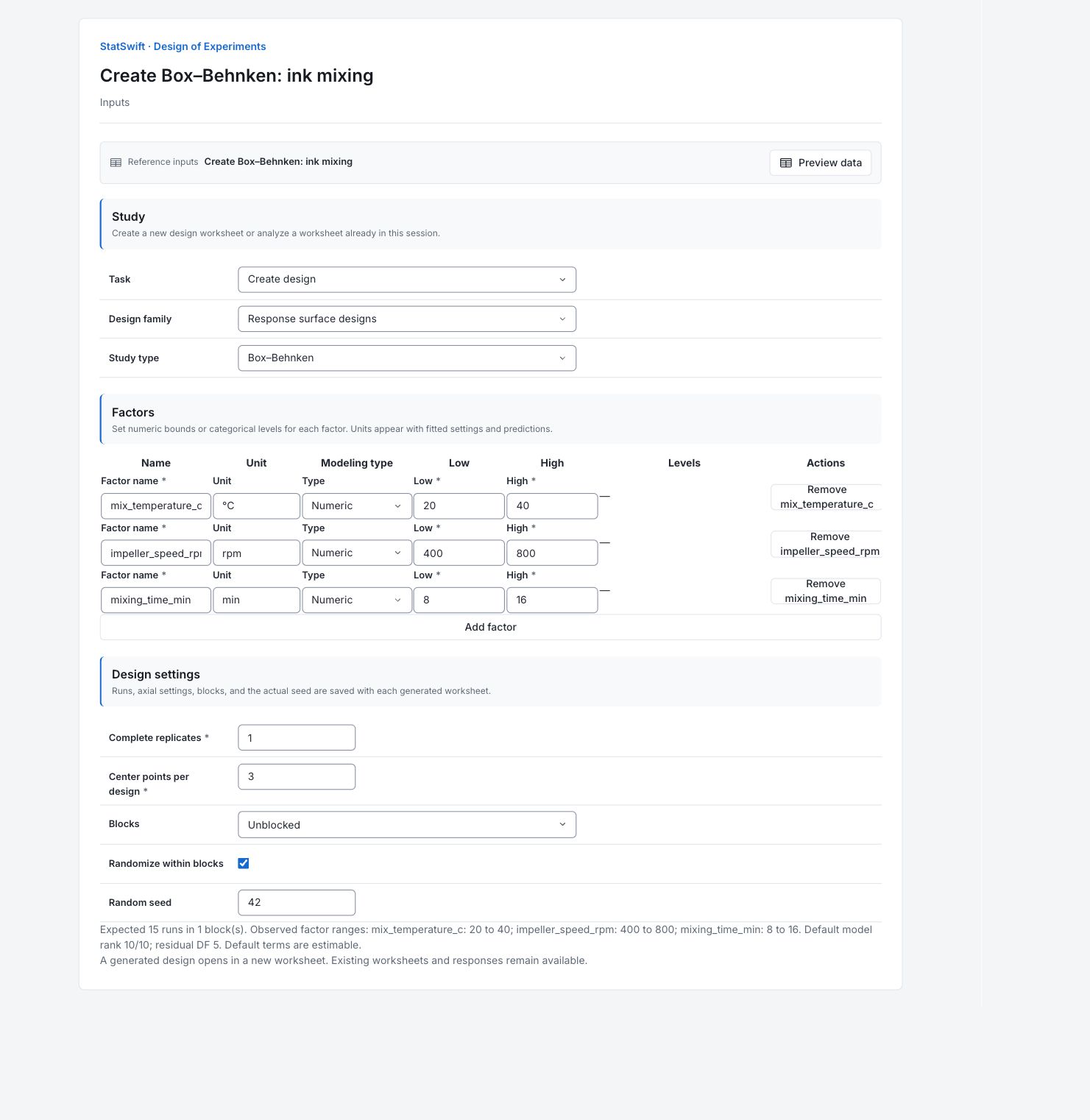Focus the °C unit field
Screen dimensions: 1090x1120
(x=257, y=506)
